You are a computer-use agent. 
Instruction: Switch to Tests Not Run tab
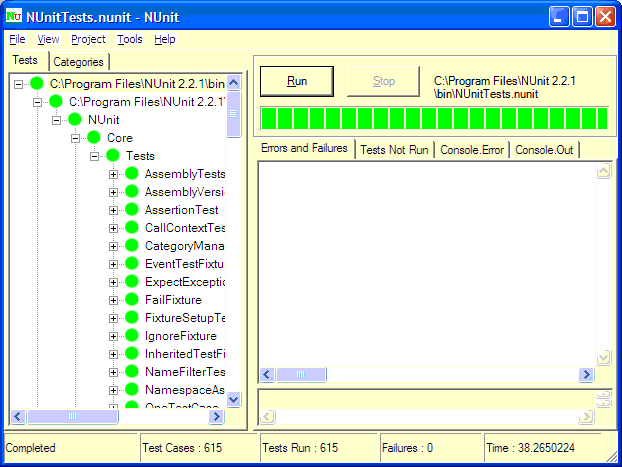(394, 150)
